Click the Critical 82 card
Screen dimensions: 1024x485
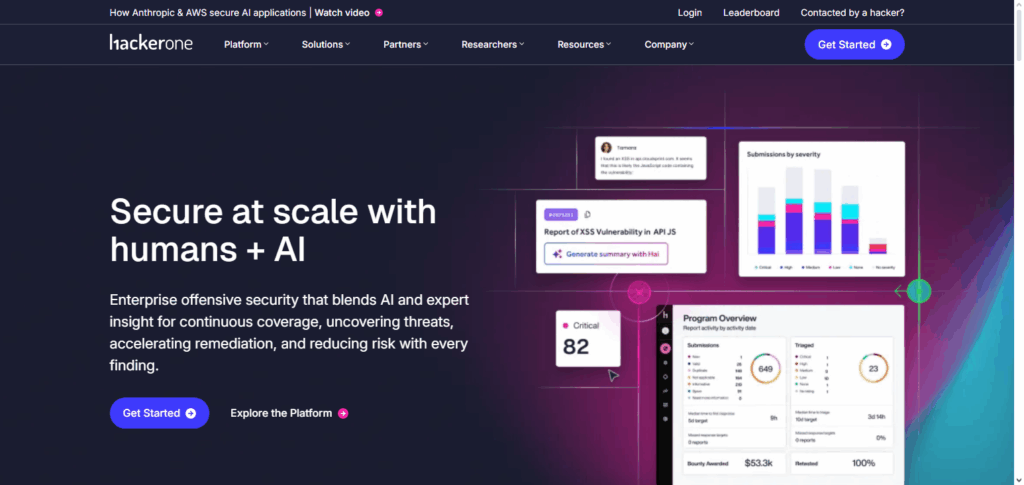tap(588, 338)
